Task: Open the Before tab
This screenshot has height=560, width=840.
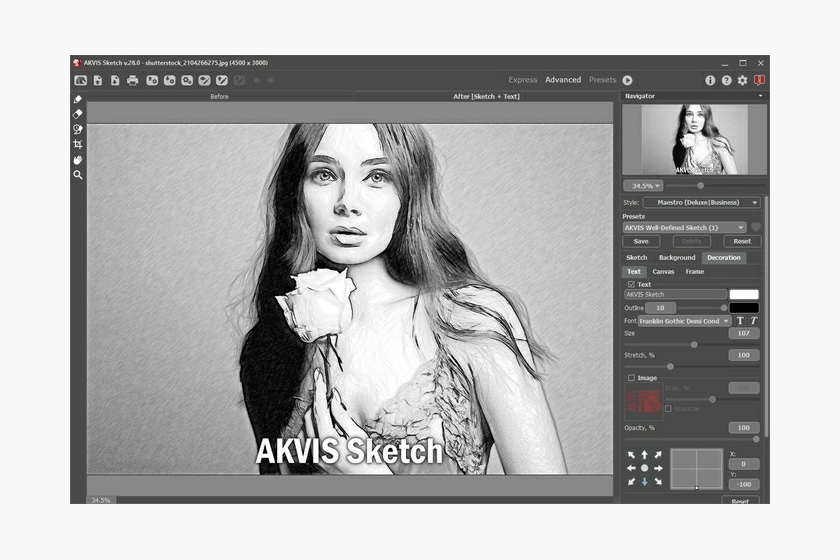Action: (220, 96)
